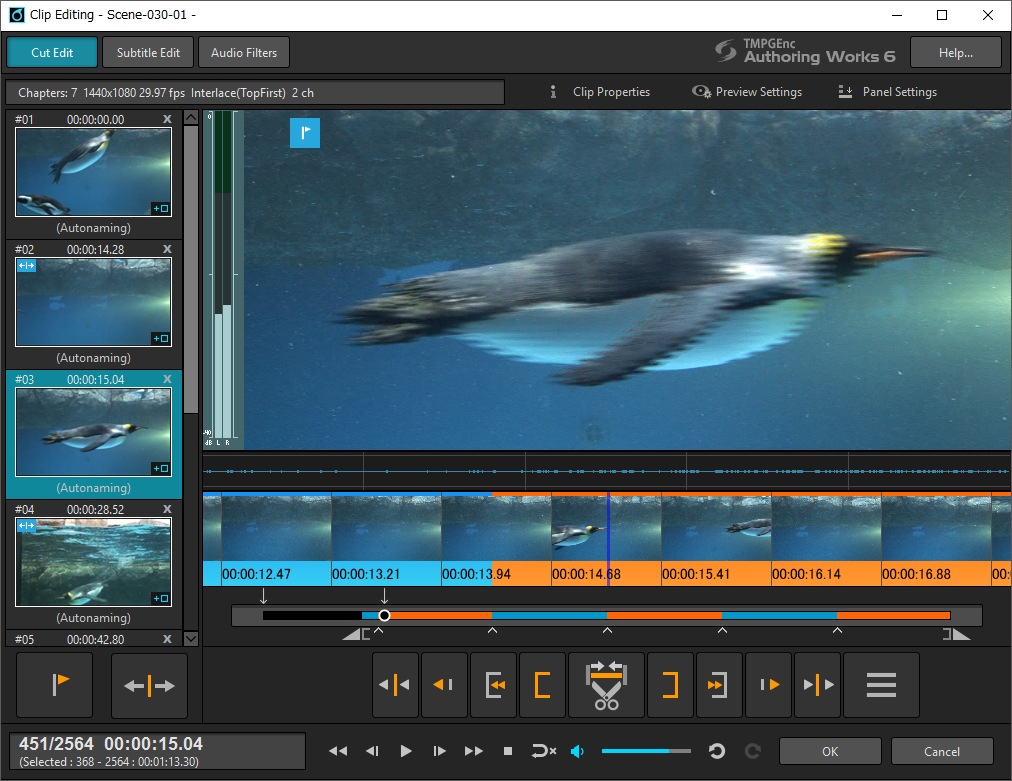Click the volume slider track

pyautogui.click(x=645, y=751)
